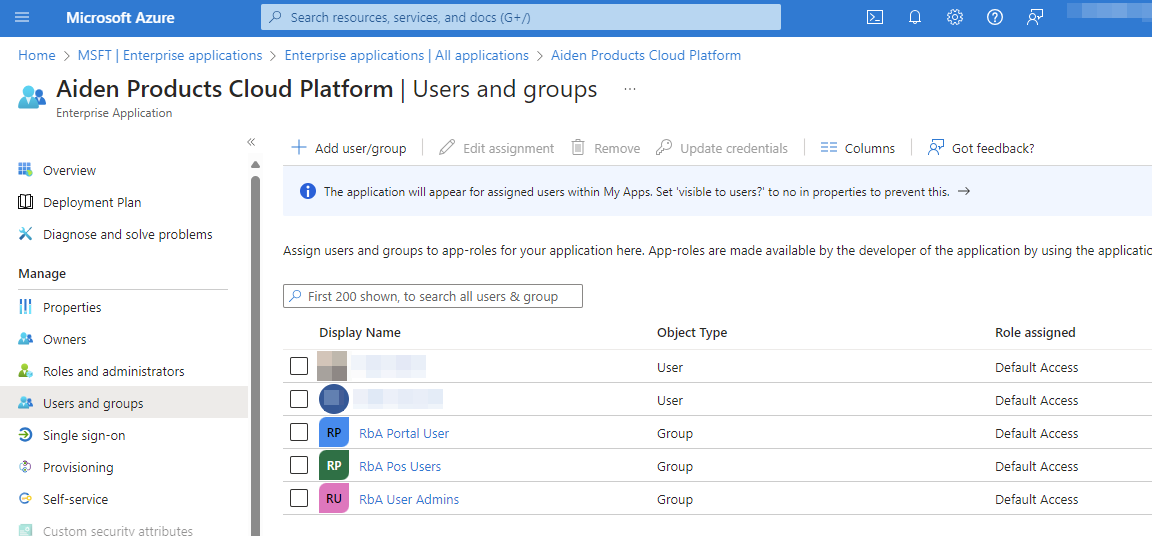Click the info icon in banner
Viewport: 1152px width, 536px height.
pos(308,192)
